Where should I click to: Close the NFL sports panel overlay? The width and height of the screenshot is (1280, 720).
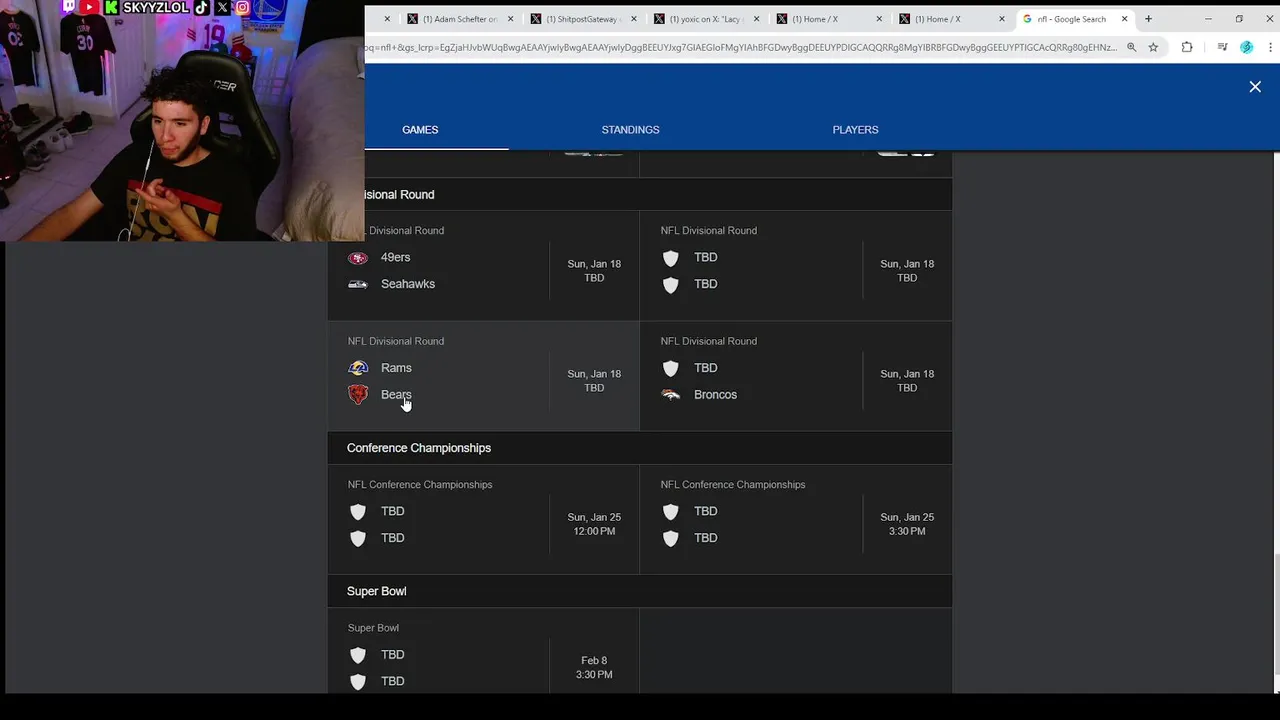tap(1255, 87)
